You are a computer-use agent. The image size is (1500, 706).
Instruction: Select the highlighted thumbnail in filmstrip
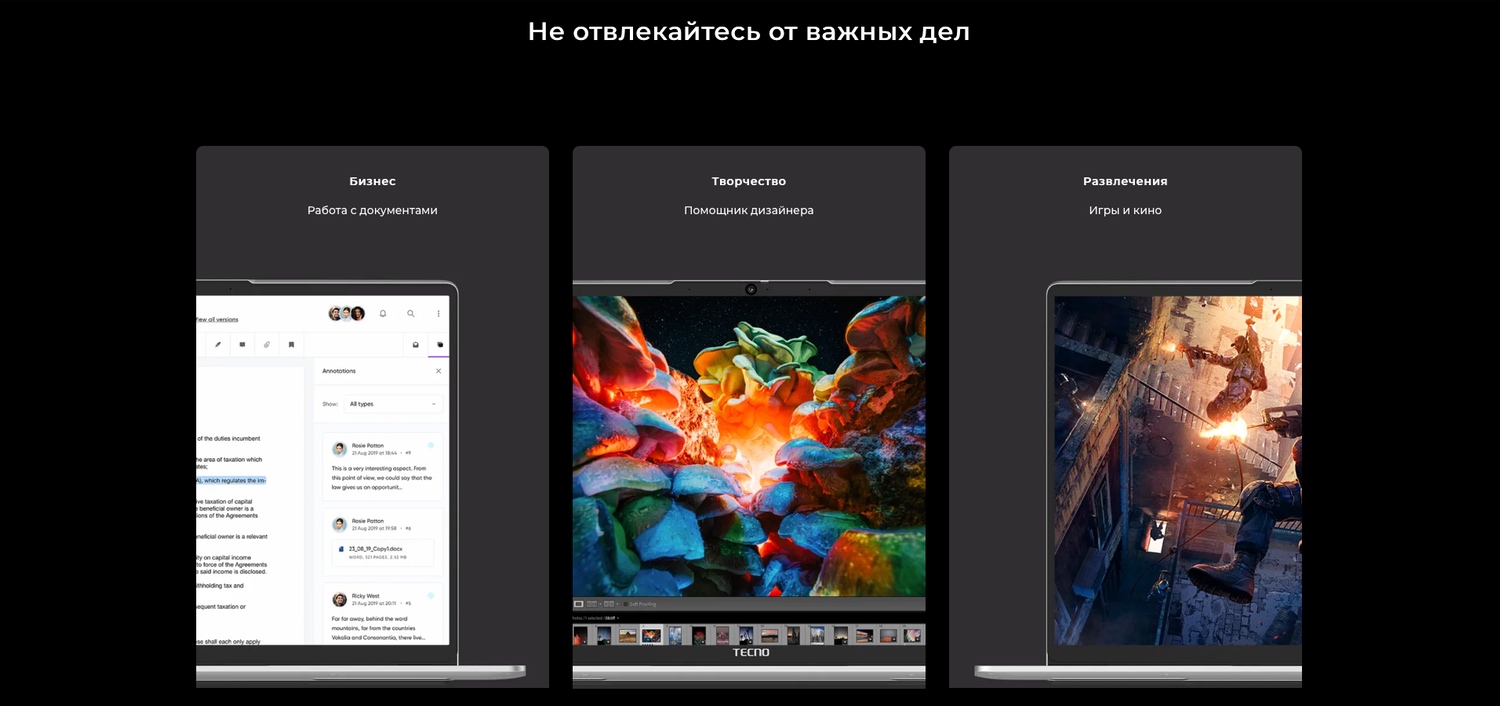651,635
